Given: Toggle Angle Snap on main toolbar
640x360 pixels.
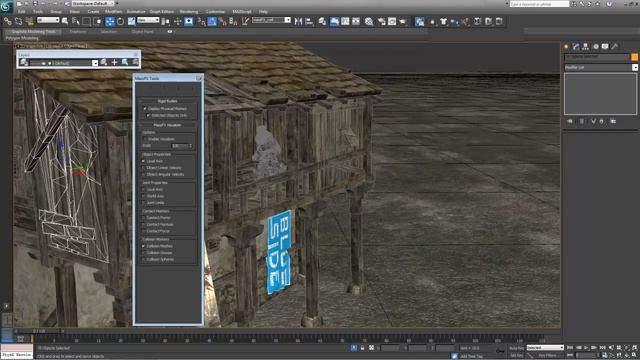Looking at the screenshot, I should (212, 21).
